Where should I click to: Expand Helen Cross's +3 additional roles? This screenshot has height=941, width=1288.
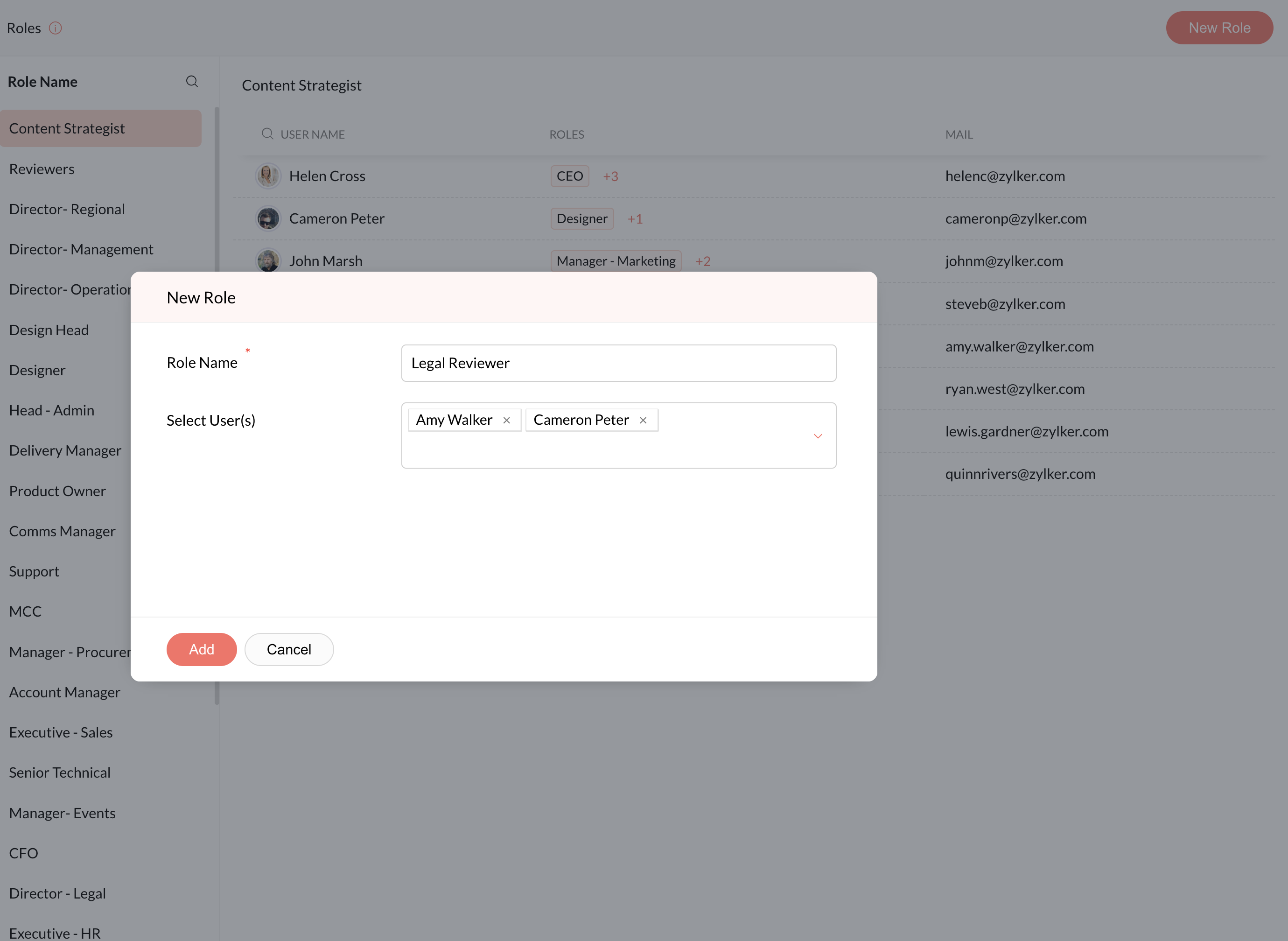[x=610, y=176]
